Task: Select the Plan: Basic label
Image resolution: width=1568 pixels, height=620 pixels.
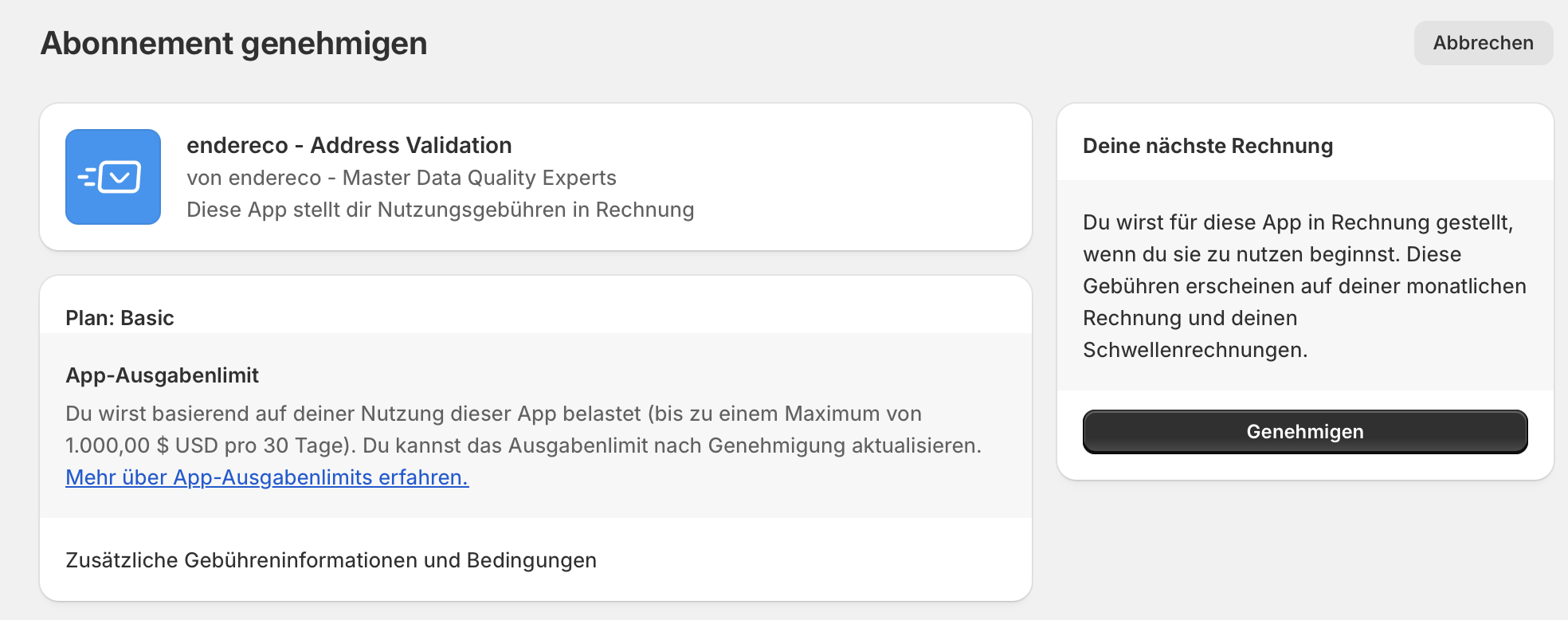Action: (120, 318)
